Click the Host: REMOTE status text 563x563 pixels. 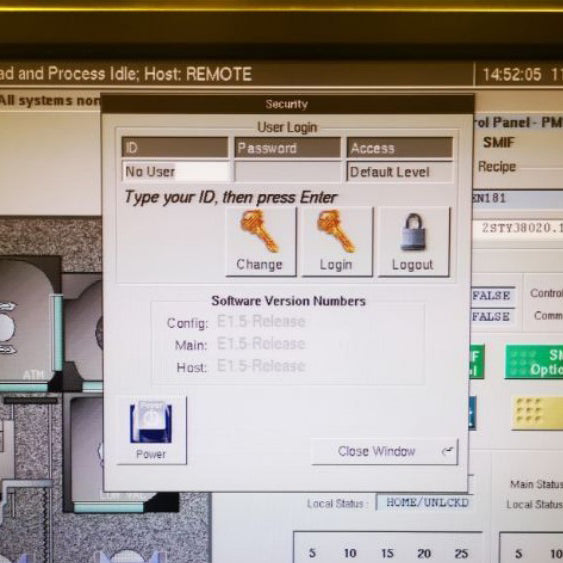point(198,74)
